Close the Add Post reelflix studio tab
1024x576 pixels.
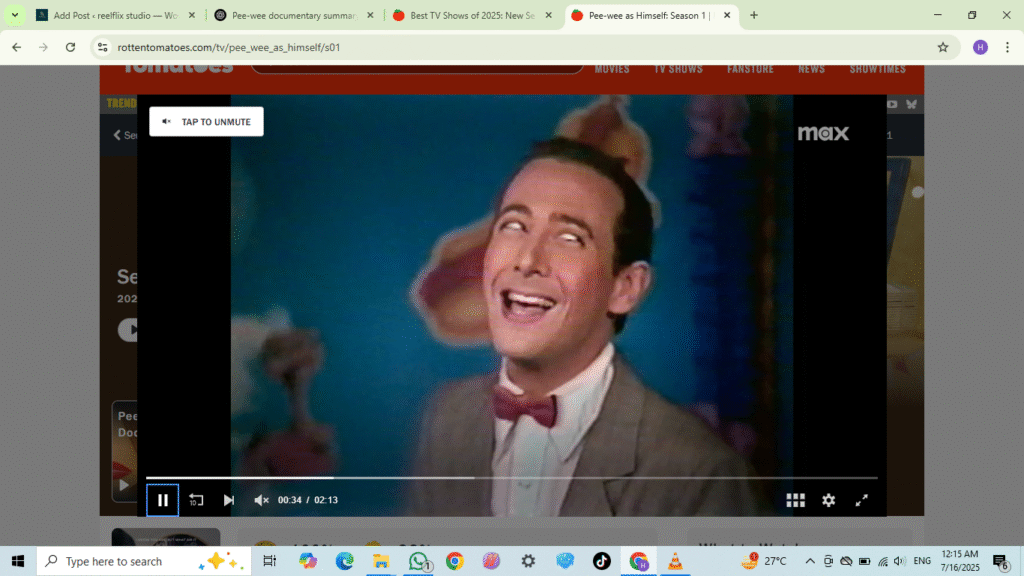click(x=191, y=15)
